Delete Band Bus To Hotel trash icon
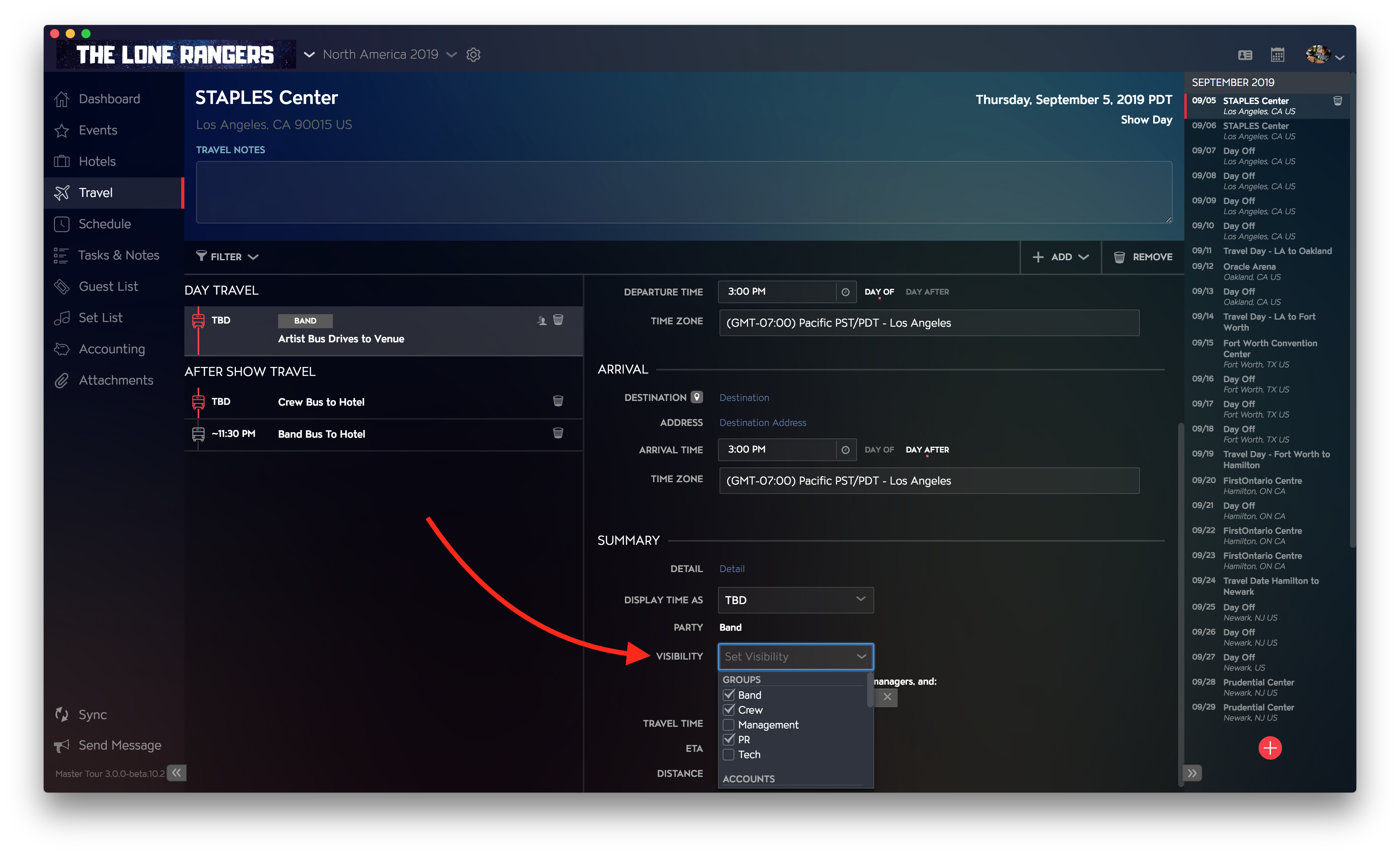Screen dimensions: 1400x855 point(559,433)
